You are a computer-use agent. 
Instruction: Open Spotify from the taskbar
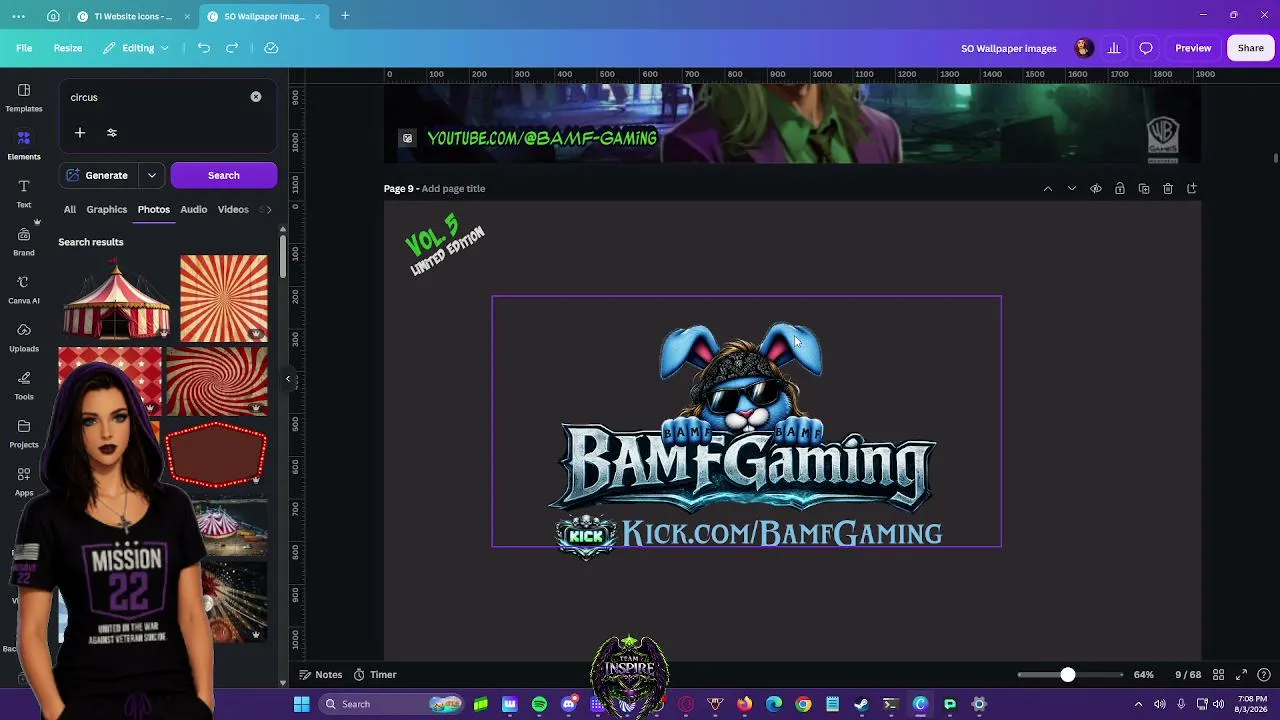(540, 704)
